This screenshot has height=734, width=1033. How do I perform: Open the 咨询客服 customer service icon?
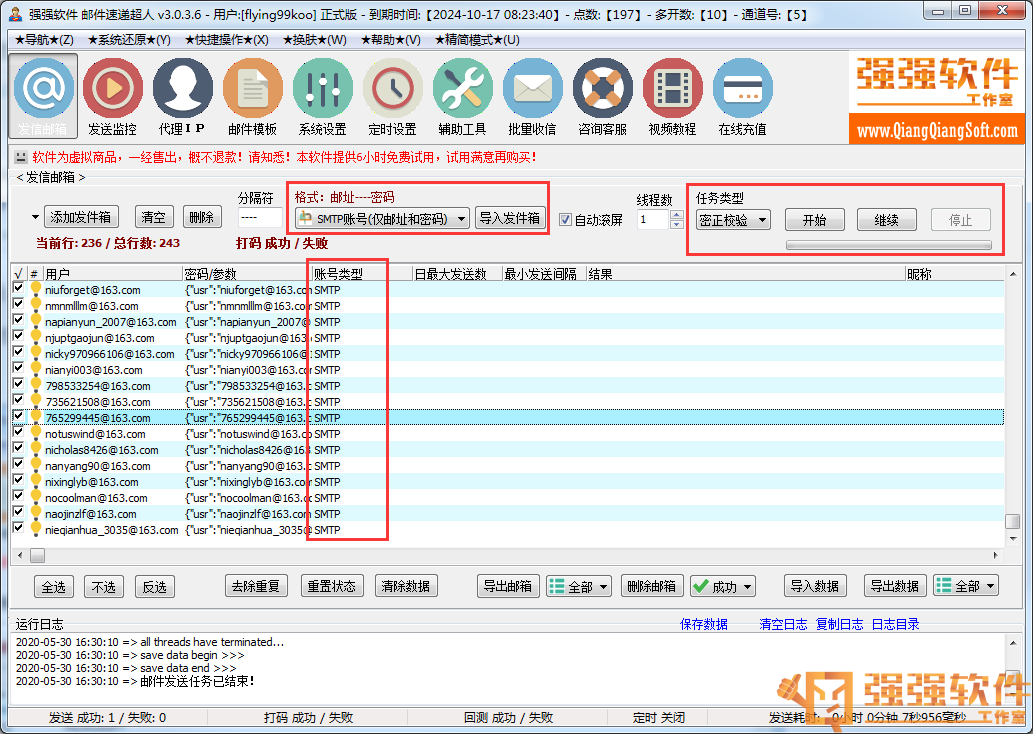click(x=602, y=96)
